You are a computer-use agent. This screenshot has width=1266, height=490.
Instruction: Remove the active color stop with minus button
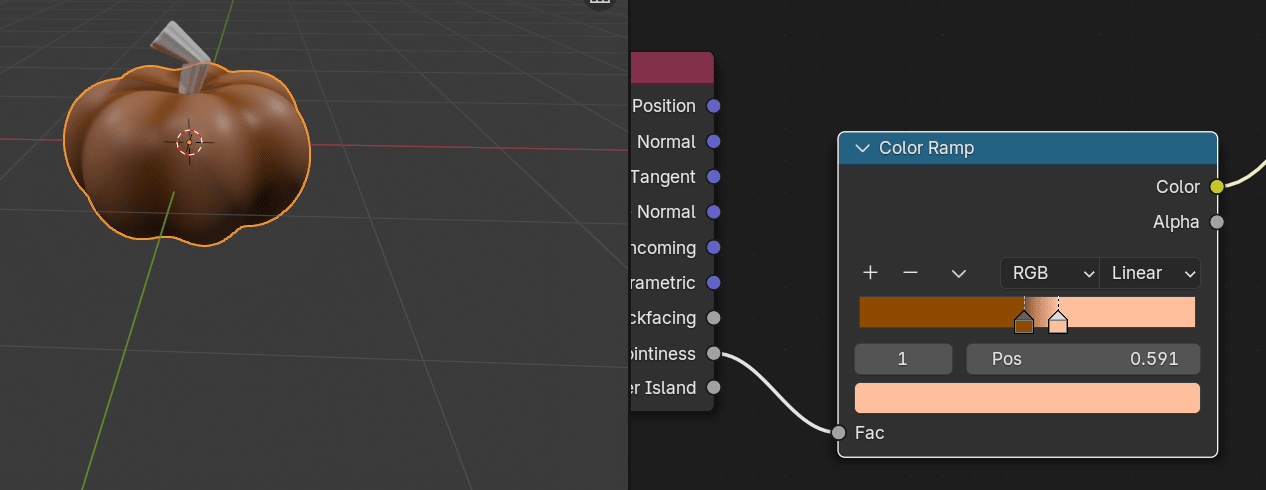(910, 273)
